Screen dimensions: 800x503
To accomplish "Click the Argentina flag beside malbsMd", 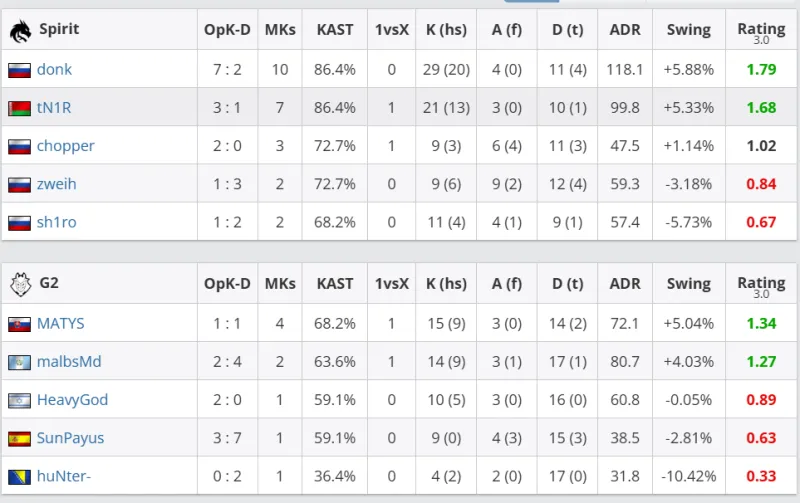I will point(19,362).
